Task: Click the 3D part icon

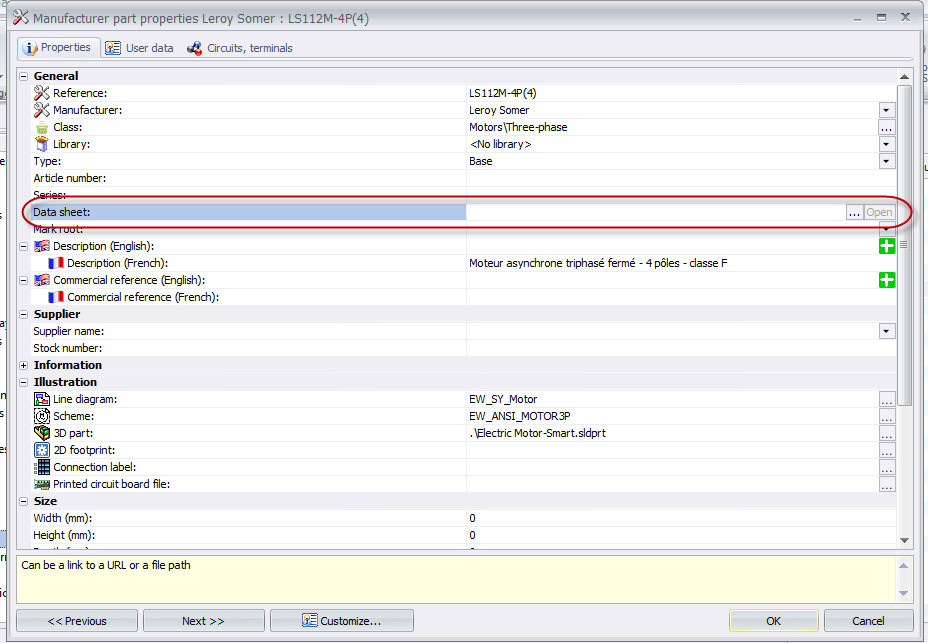Action: click(42, 433)
